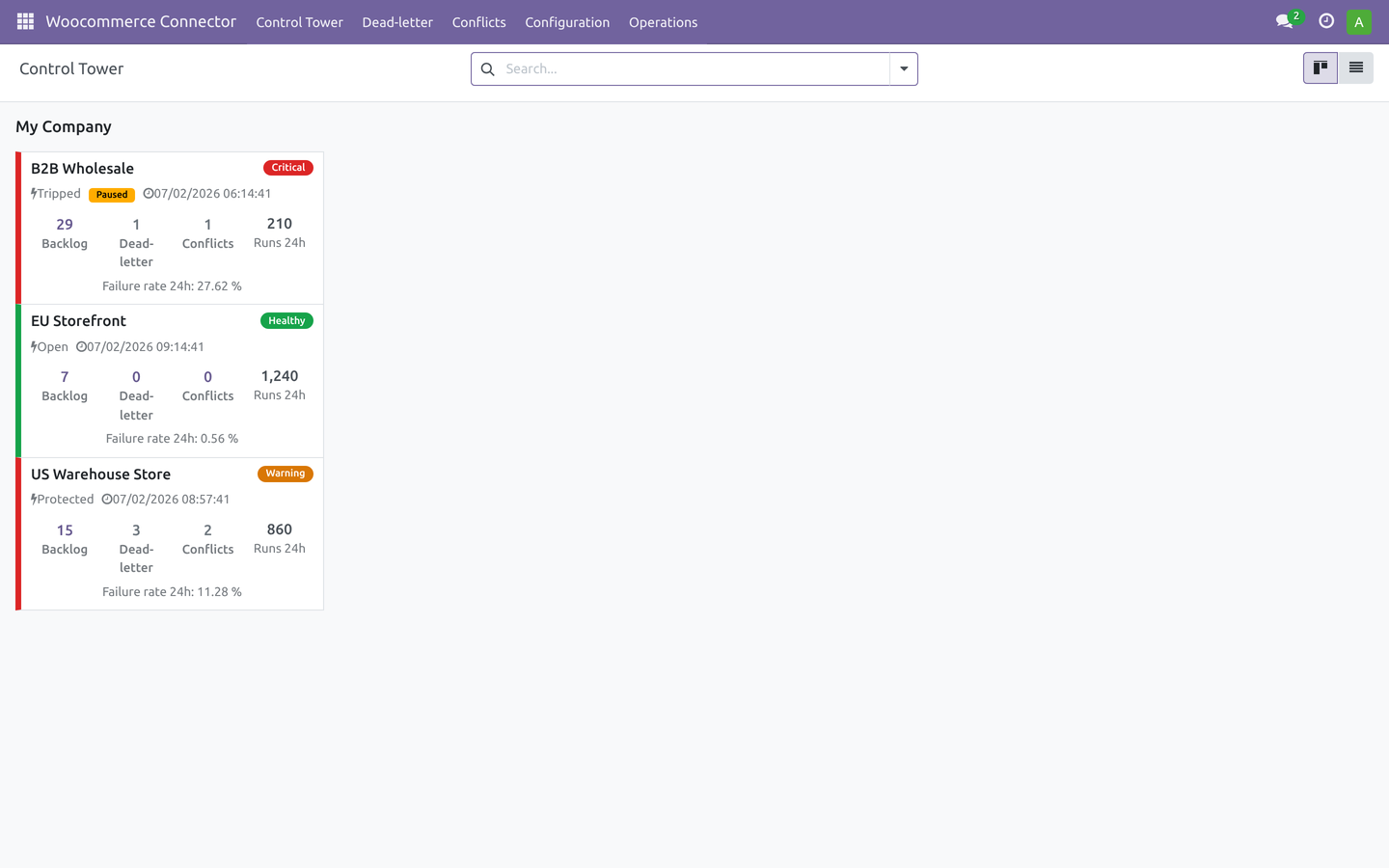Open the Conflicts menu
Viewport: 1389px width, 868px height.
pos(479,22)
